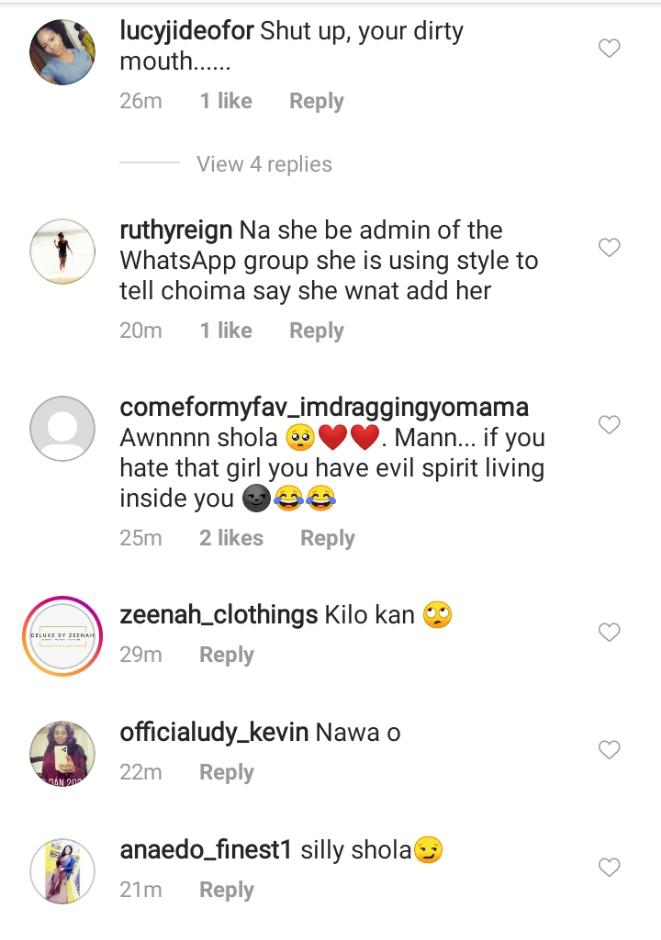Like lucyjideofor's comment with the heart
The height and width of the screenshot is (940, 661).
point(609,48)
